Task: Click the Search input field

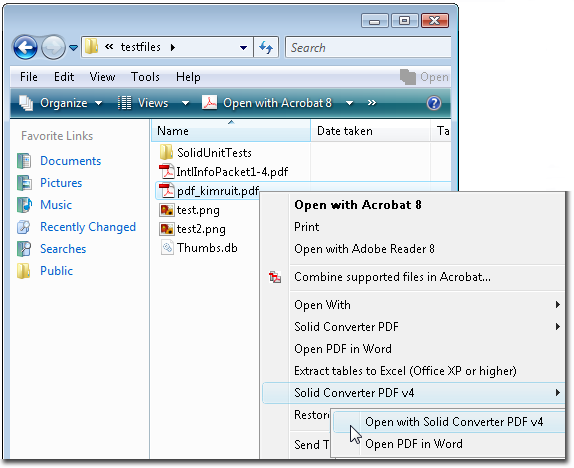Action: [x=368, y=48]
